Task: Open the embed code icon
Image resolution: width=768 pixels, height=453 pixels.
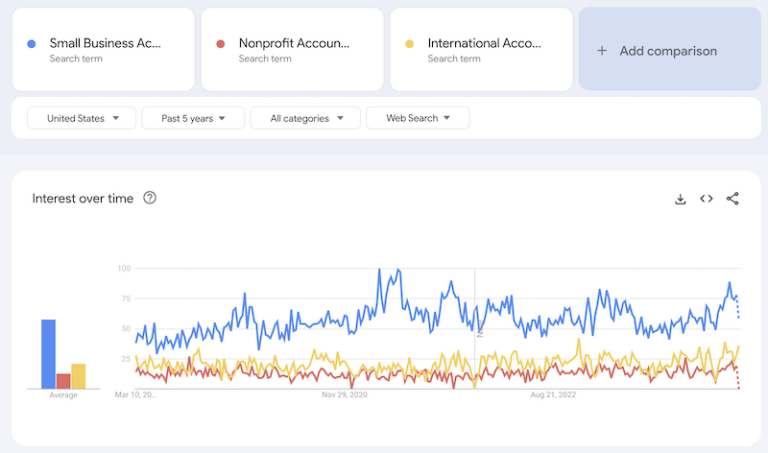Action: click(706, 199)
